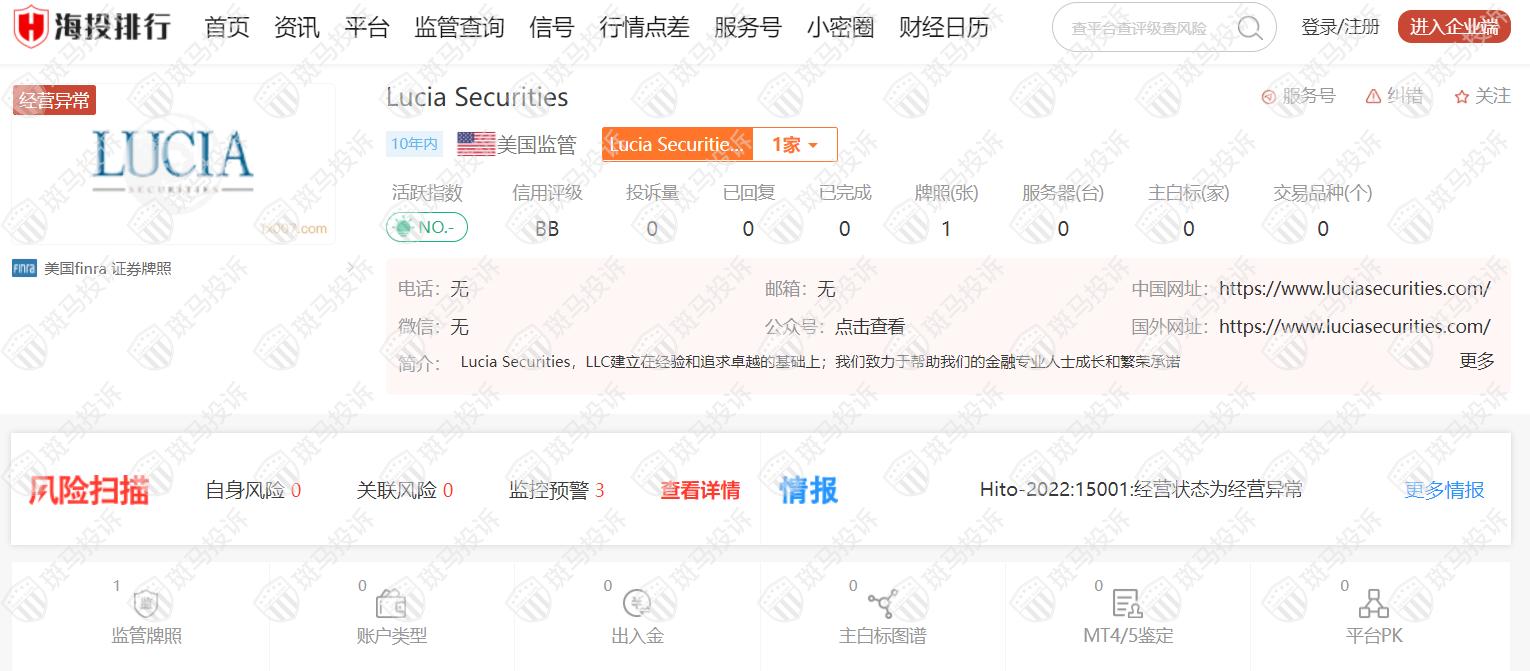The image size is (1530, 671).
Task: Click the 关注 star icon
Action: pyautogui.click(x=1462, y=97)
